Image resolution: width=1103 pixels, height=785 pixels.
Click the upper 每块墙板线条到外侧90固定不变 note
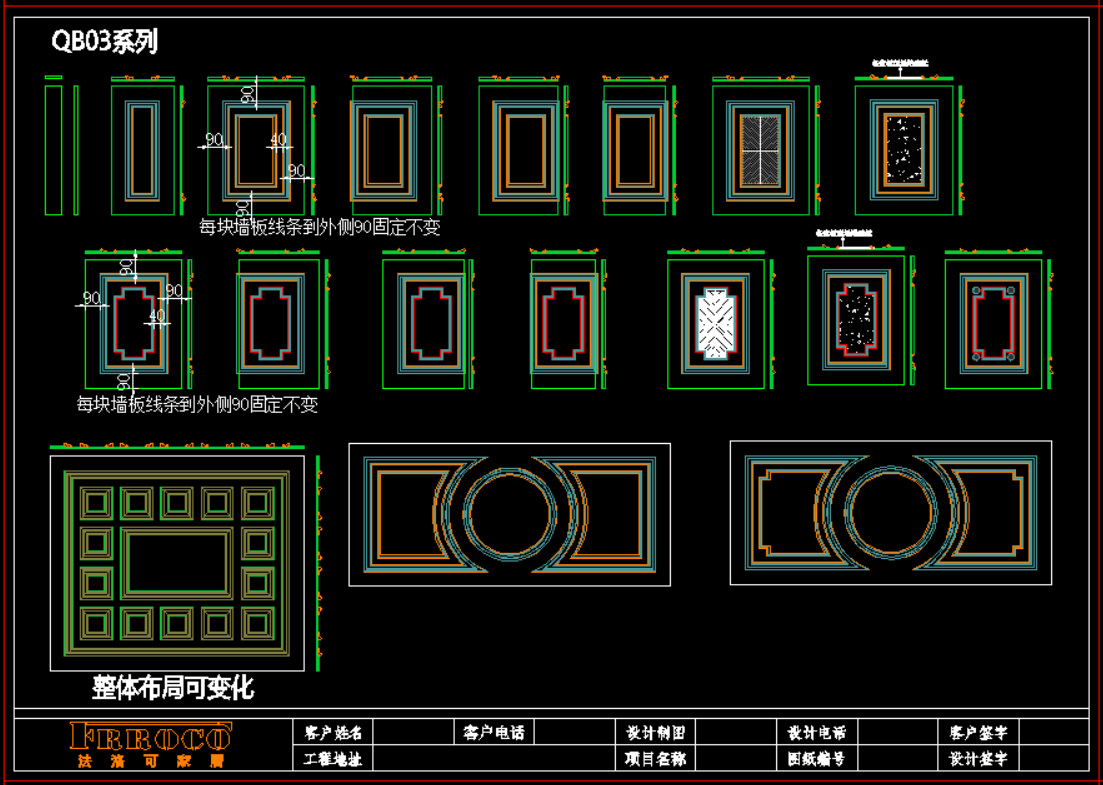coord(319,227)
